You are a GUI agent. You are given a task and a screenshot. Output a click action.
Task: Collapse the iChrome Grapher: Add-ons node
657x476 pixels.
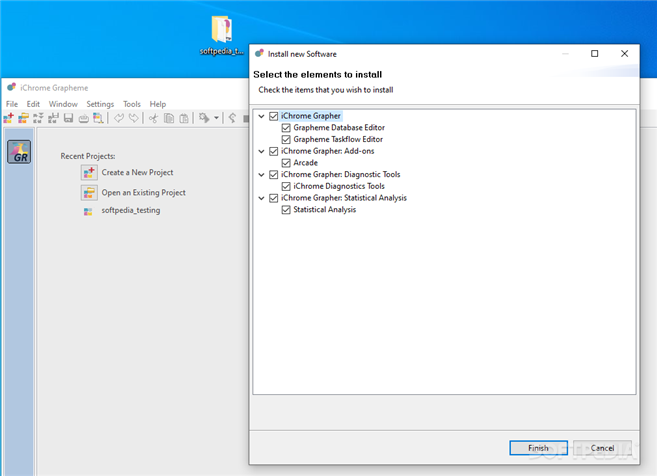click(x=261, y=151)
